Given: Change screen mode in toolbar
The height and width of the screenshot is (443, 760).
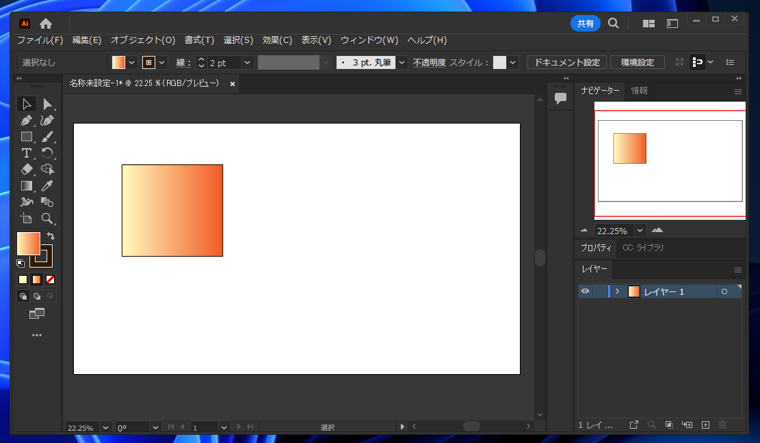Looking at the screenshot, I should coord(37,314).
